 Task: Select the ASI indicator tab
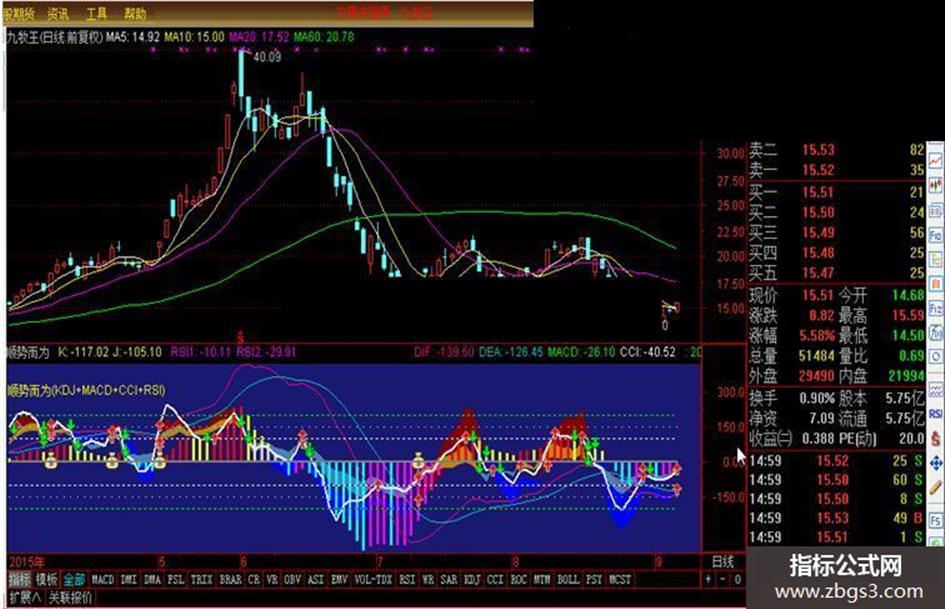pyautogui.click(x=316, y=579)
